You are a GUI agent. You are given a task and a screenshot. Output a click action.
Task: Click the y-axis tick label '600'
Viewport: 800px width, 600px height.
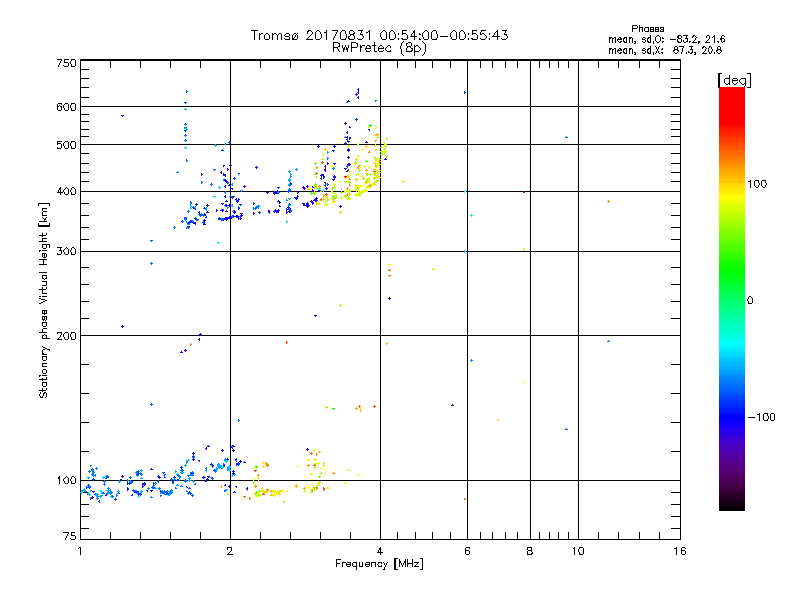[x=66, y=107]
